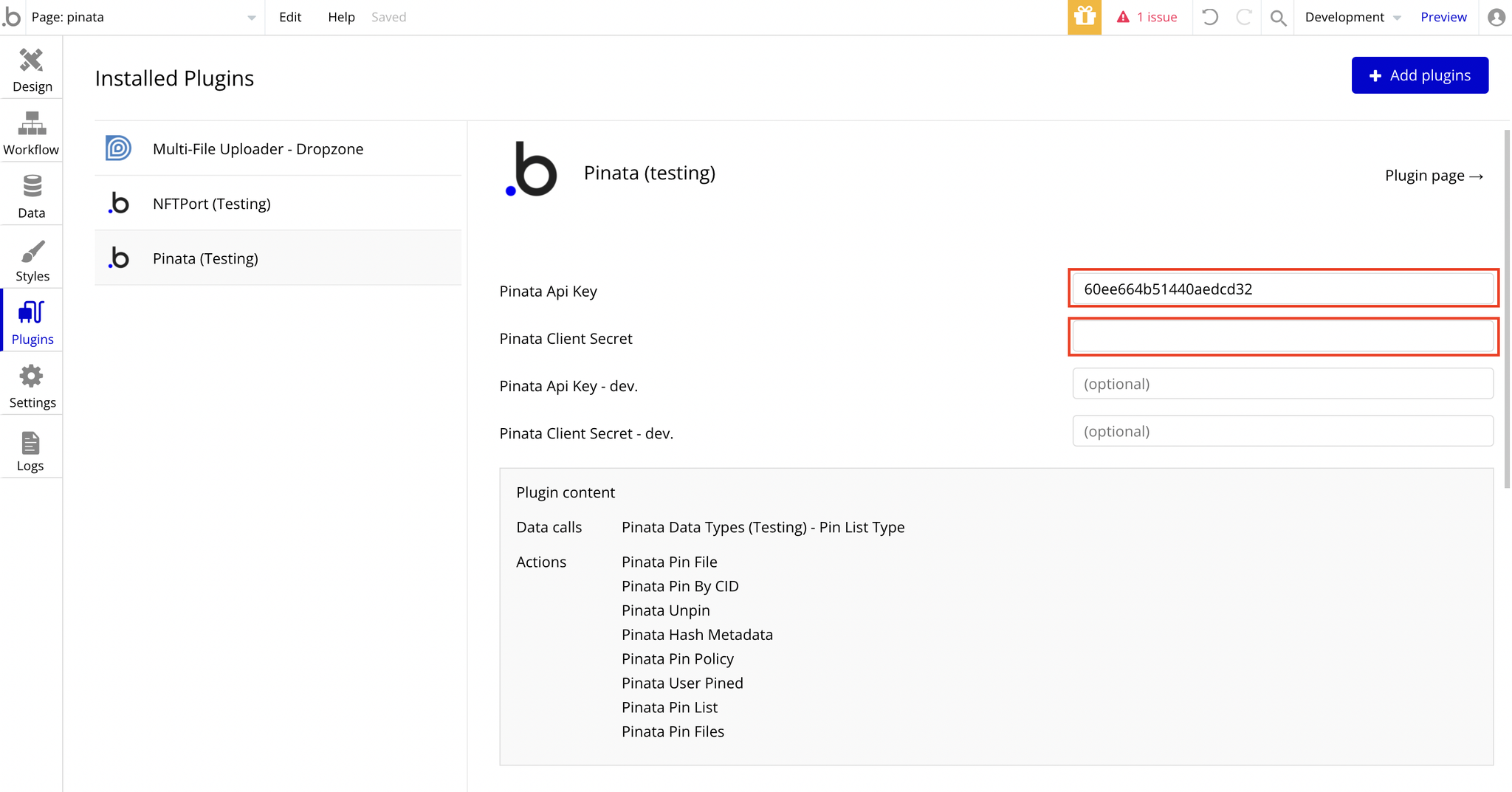The image size is (1512, 792).
Task: Click the Pinata Pin File action
Action: 669,562
